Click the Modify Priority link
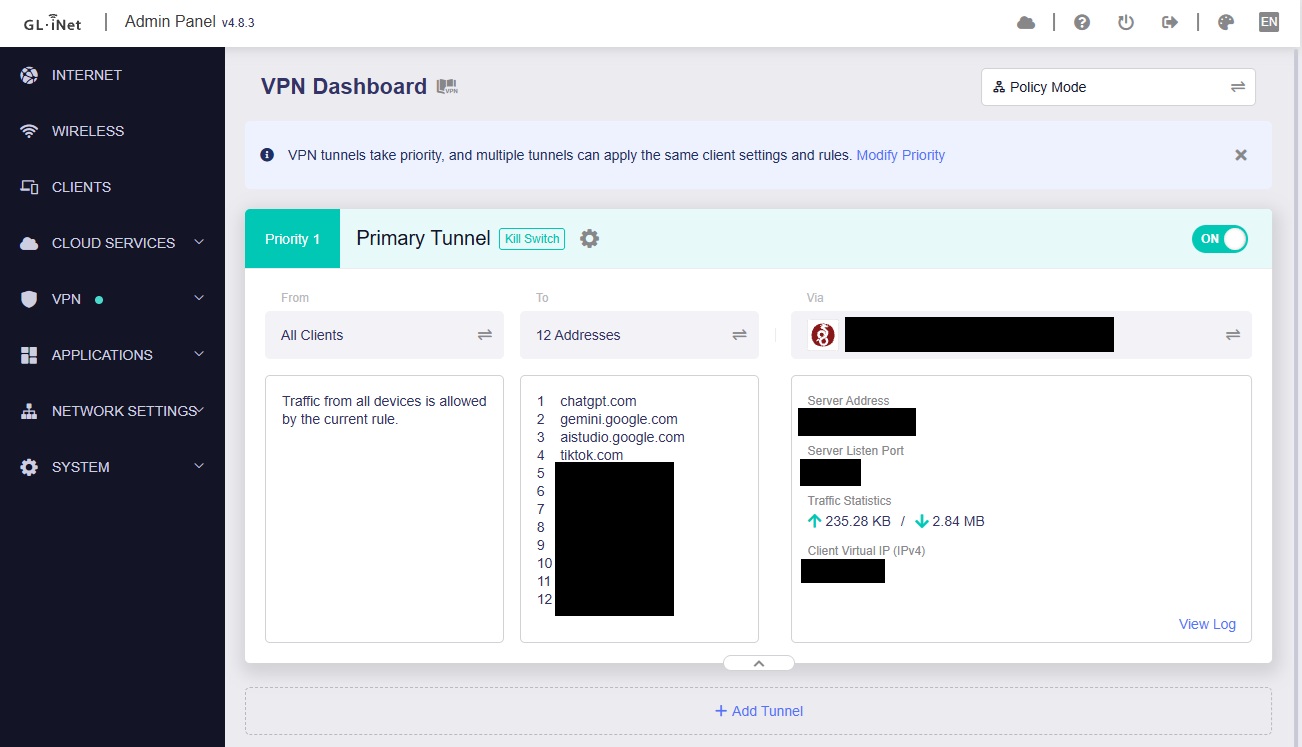Screen dimensions: 1302x747 click(900, 155)
